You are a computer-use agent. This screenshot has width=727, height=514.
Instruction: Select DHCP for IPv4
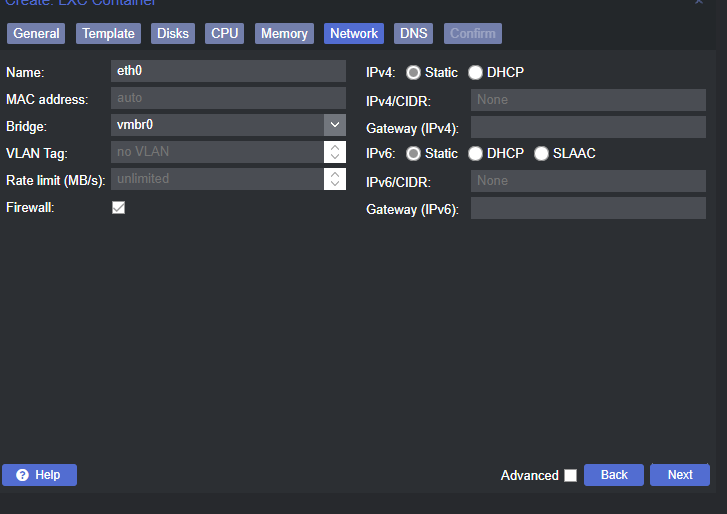click(476, 72)
